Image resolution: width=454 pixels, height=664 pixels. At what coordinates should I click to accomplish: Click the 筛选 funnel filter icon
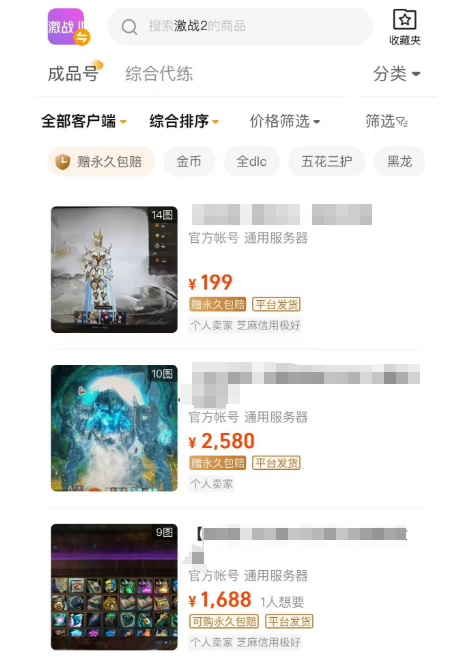click(402, 122)
